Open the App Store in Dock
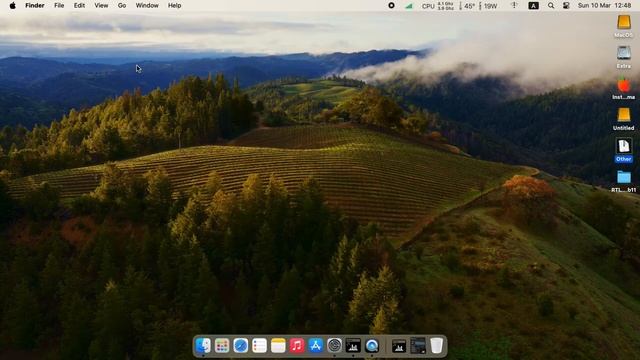Viewport: 640px width, 360px height. [316, 346]
